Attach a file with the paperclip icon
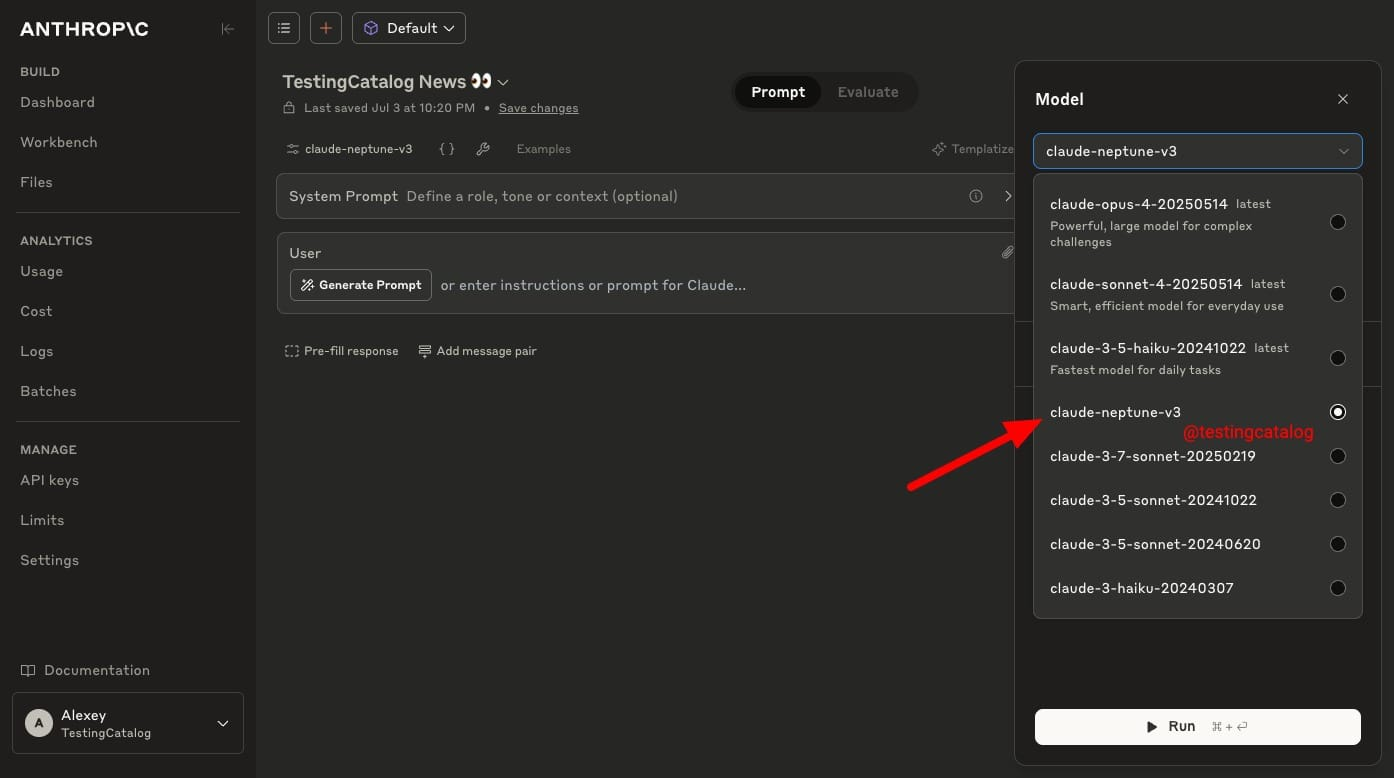 click(1008, 253)
